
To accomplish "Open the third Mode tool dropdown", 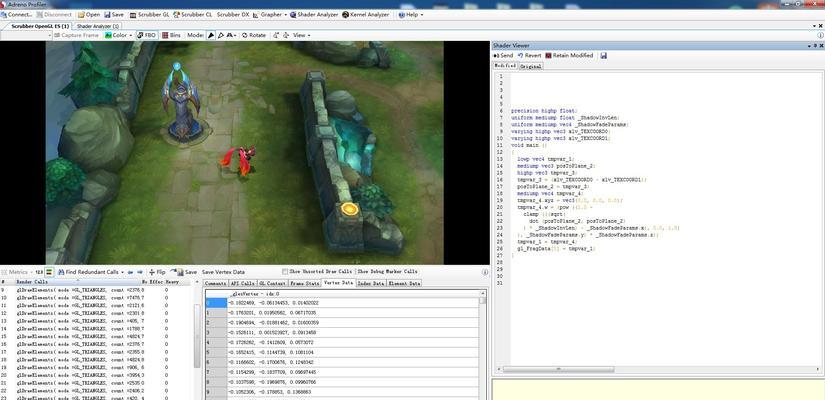I will [232, 35].
